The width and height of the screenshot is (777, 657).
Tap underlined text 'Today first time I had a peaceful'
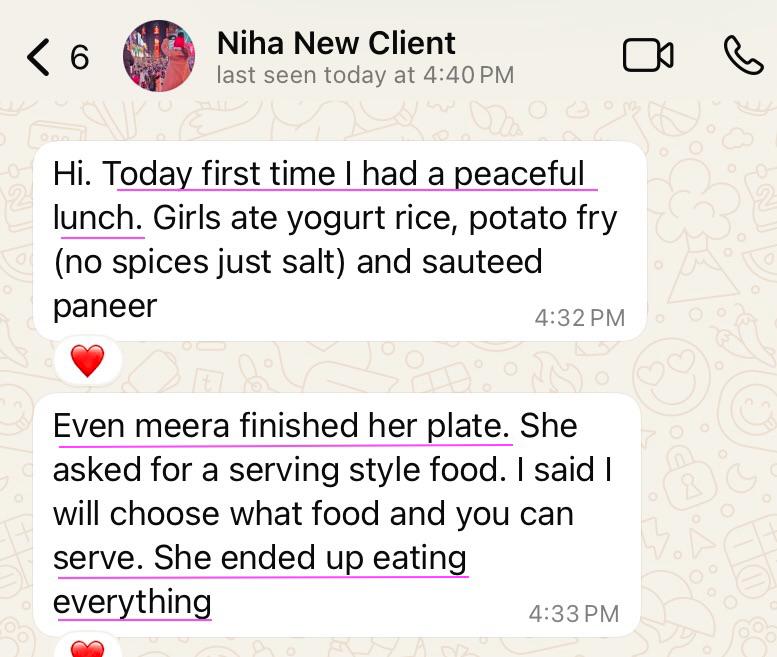tap(350, 173)
